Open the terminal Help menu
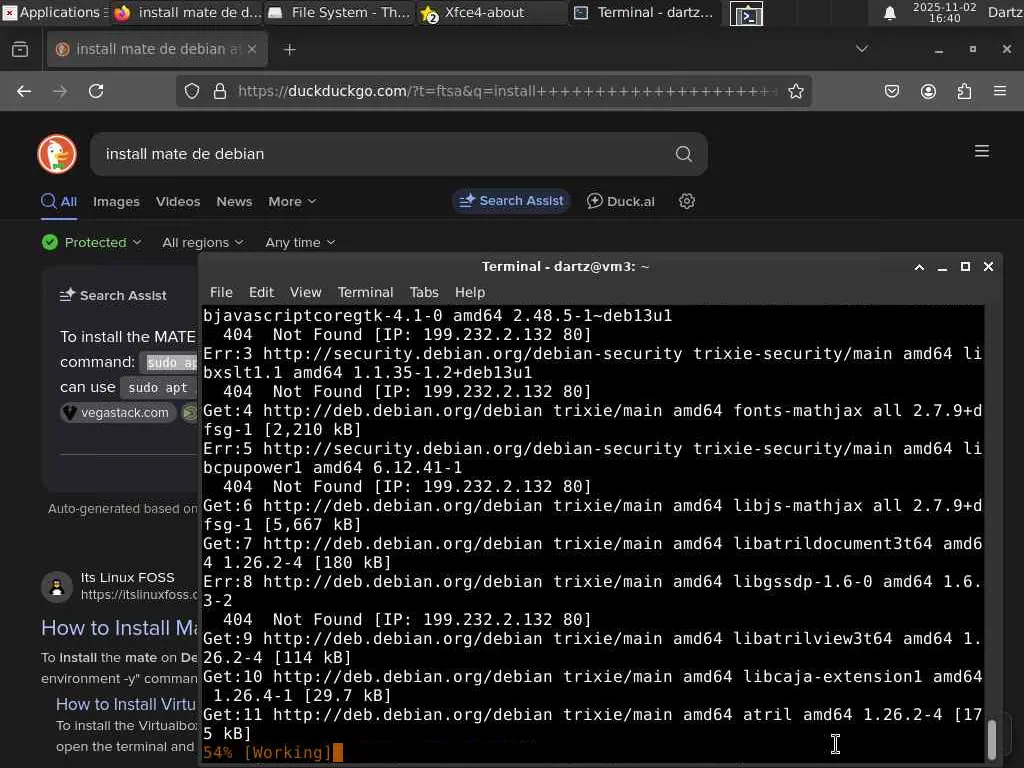Screen dimensions: 1024x768 click(x=470, y=293)
